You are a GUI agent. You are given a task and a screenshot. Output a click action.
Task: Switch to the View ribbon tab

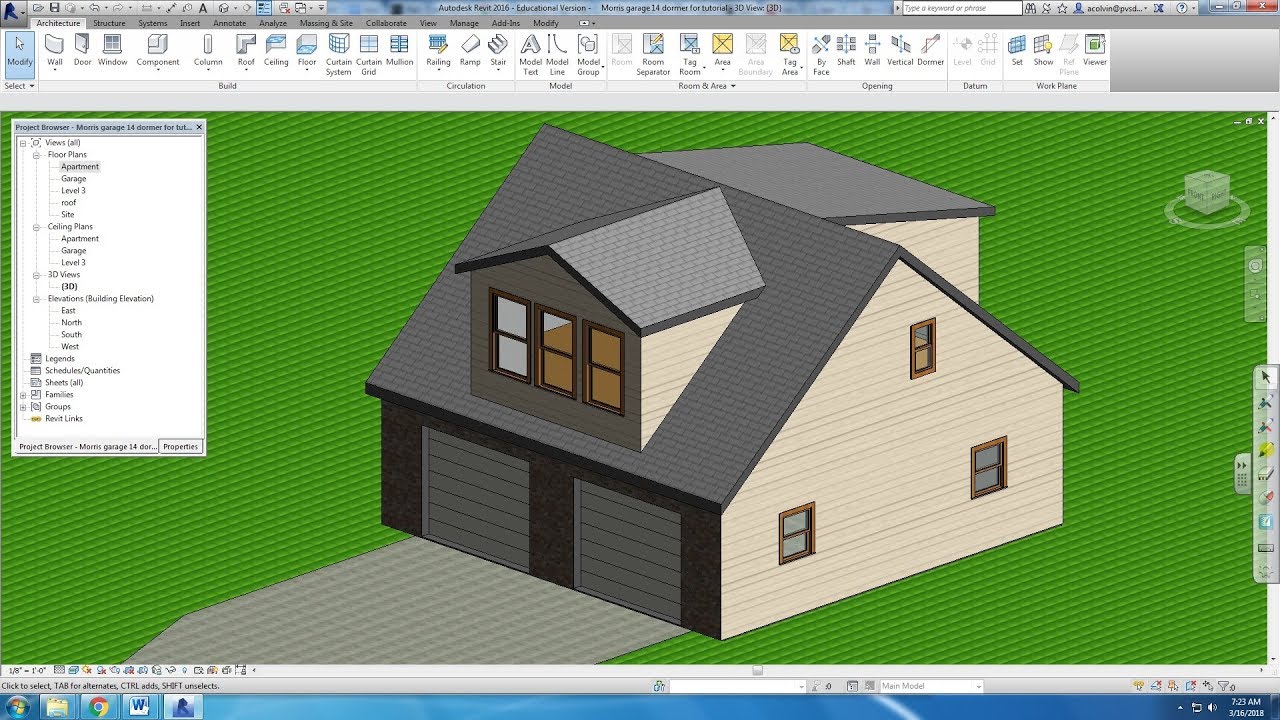[x=428, y=23]
